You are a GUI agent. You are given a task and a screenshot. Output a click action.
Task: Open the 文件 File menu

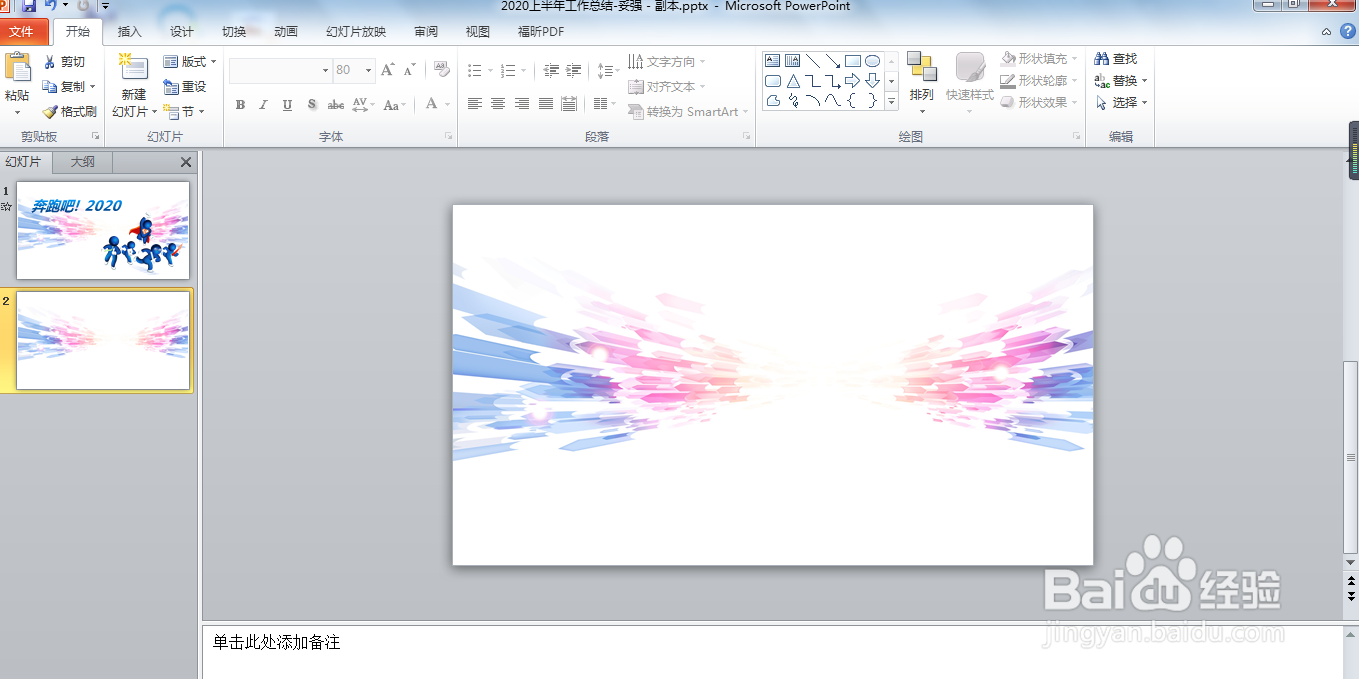(x=21, y=32)
